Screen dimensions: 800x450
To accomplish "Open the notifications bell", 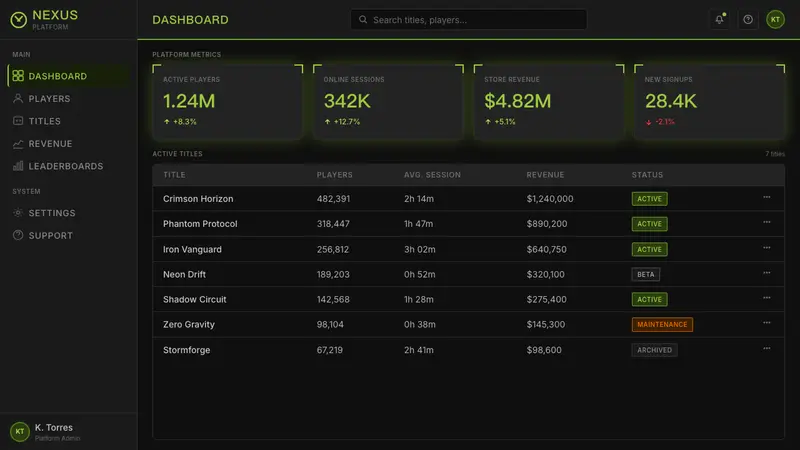I will (719, 19).
